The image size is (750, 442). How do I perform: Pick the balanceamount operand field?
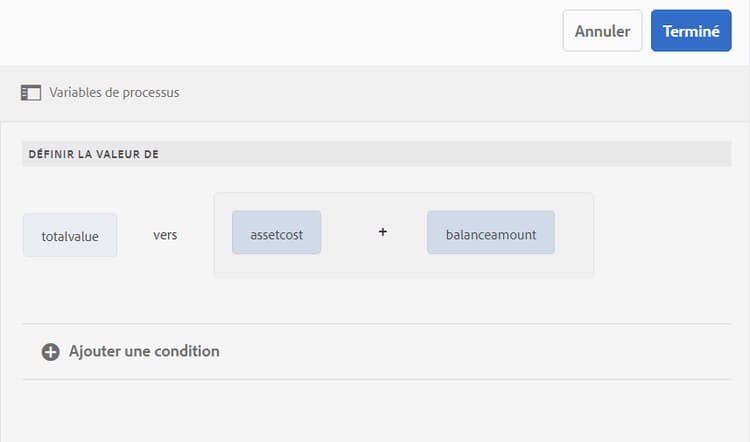490,233
